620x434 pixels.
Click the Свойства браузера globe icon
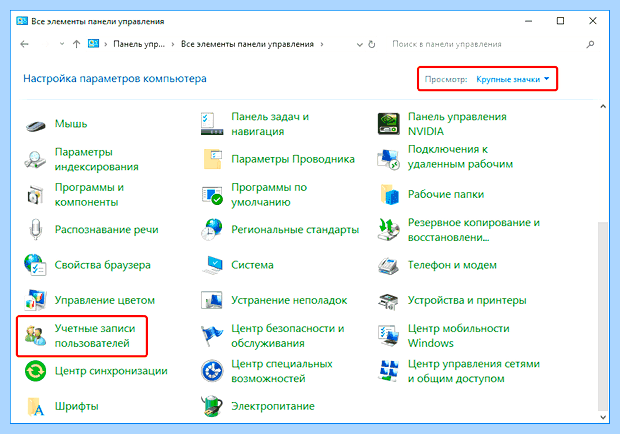click(x=35, y=265)
